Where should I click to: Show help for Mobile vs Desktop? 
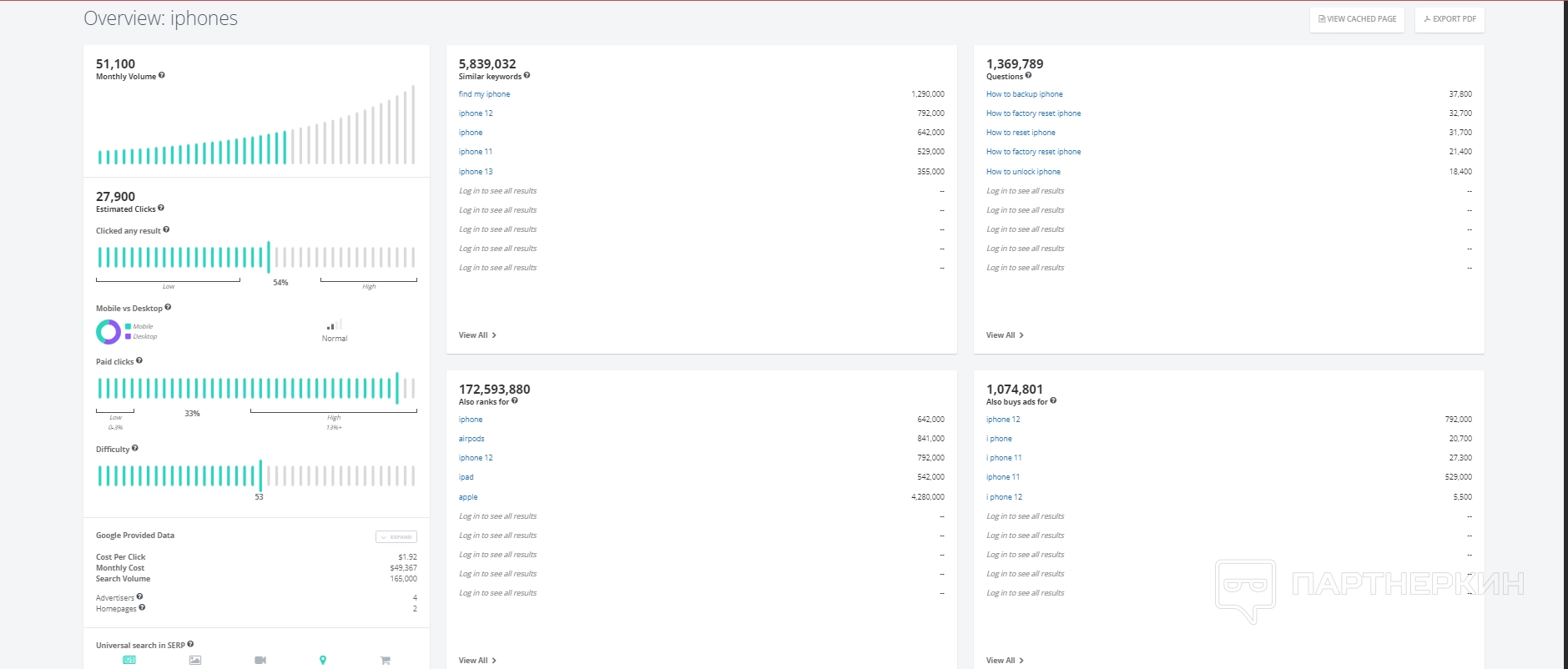coord(168,307)
